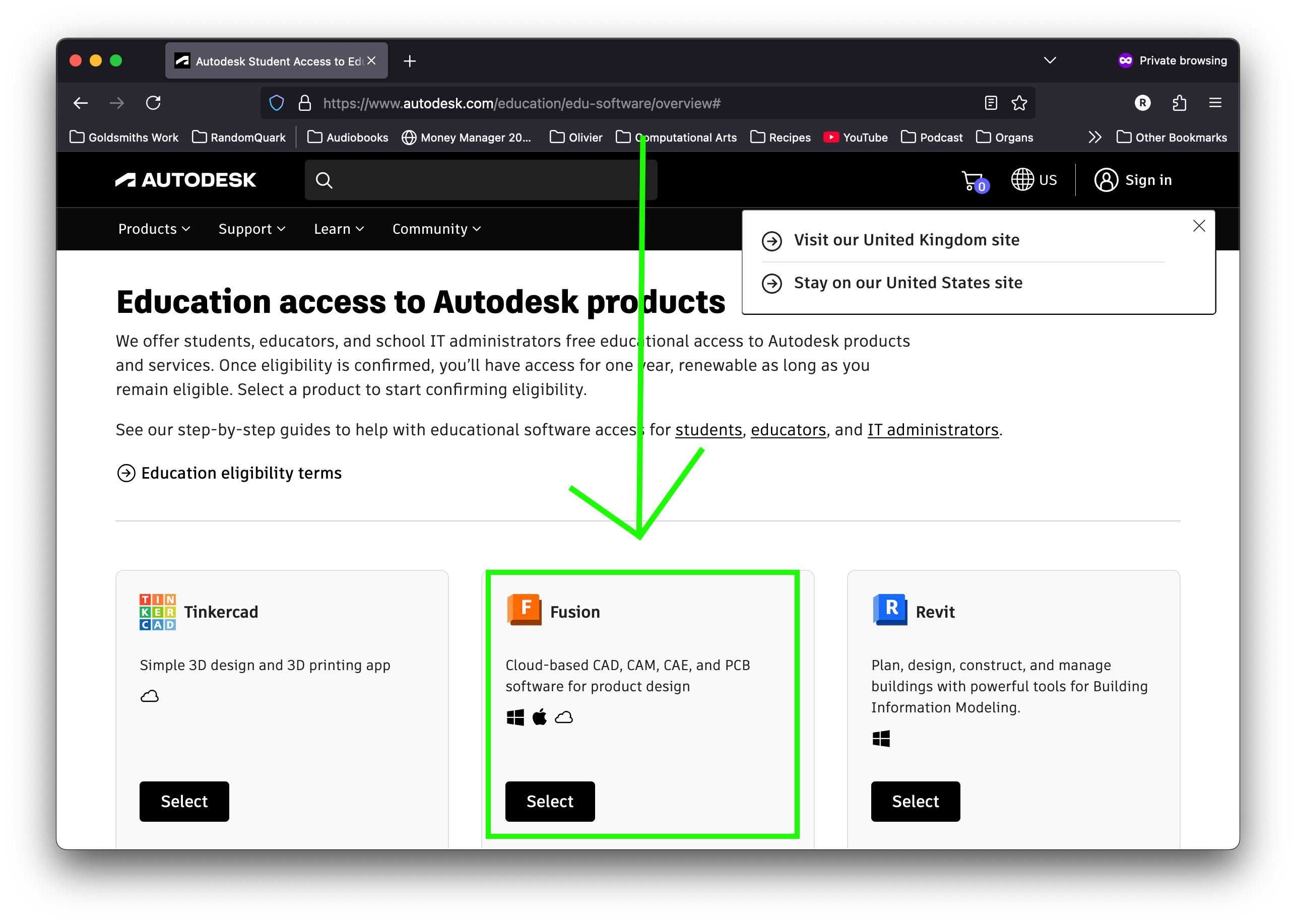
Task: Click the Revit product icon
Action: [x=890, y=609]
